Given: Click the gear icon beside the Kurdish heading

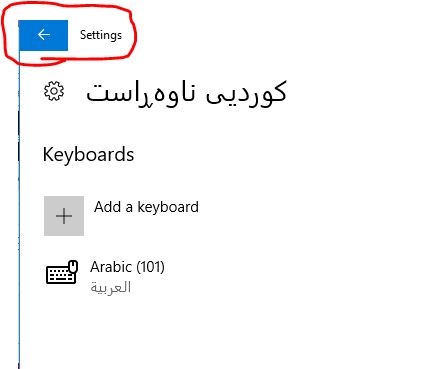Looking at the screenshot, I should click(54, 91).
